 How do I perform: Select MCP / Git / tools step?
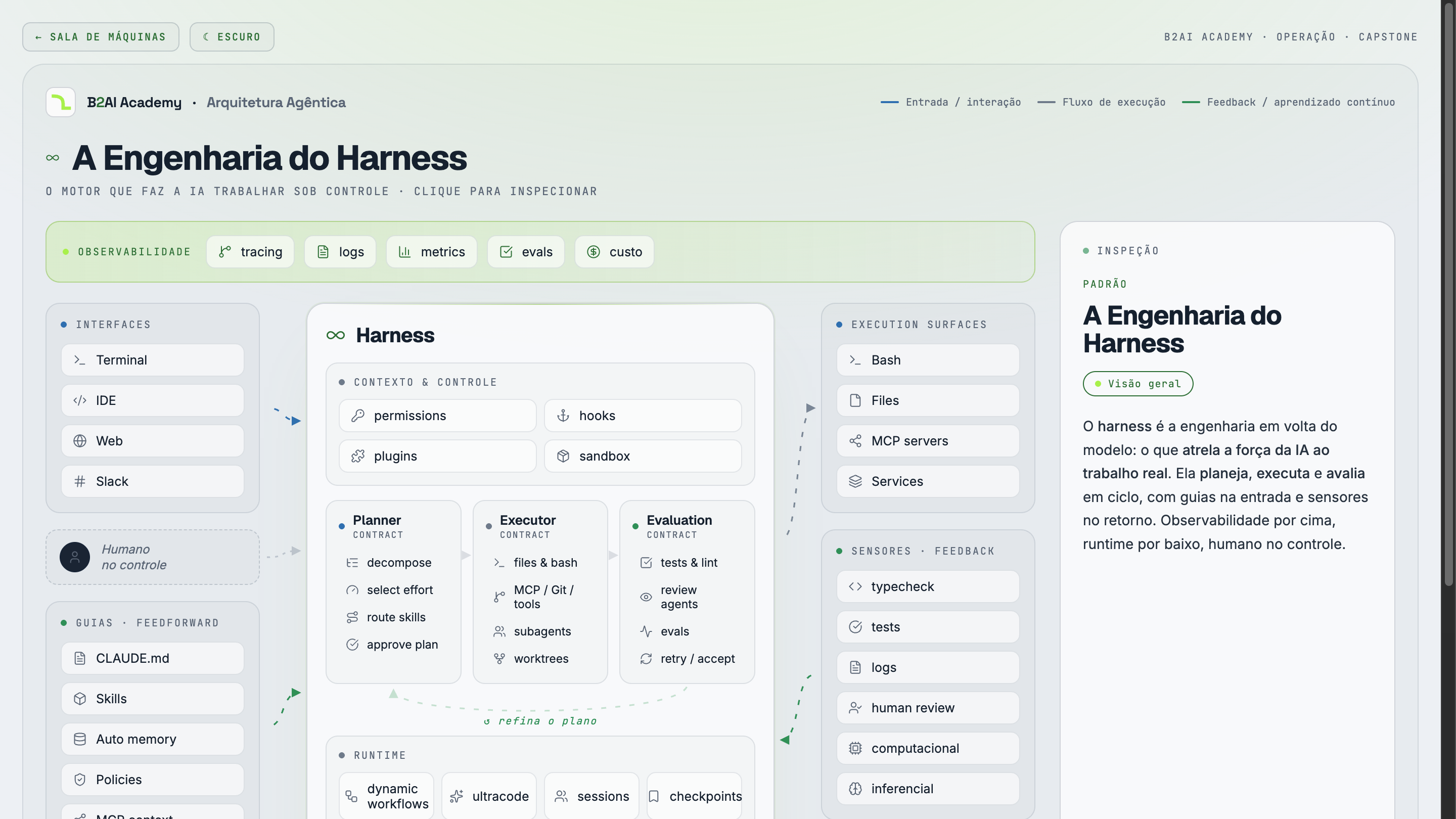[540, 597]
